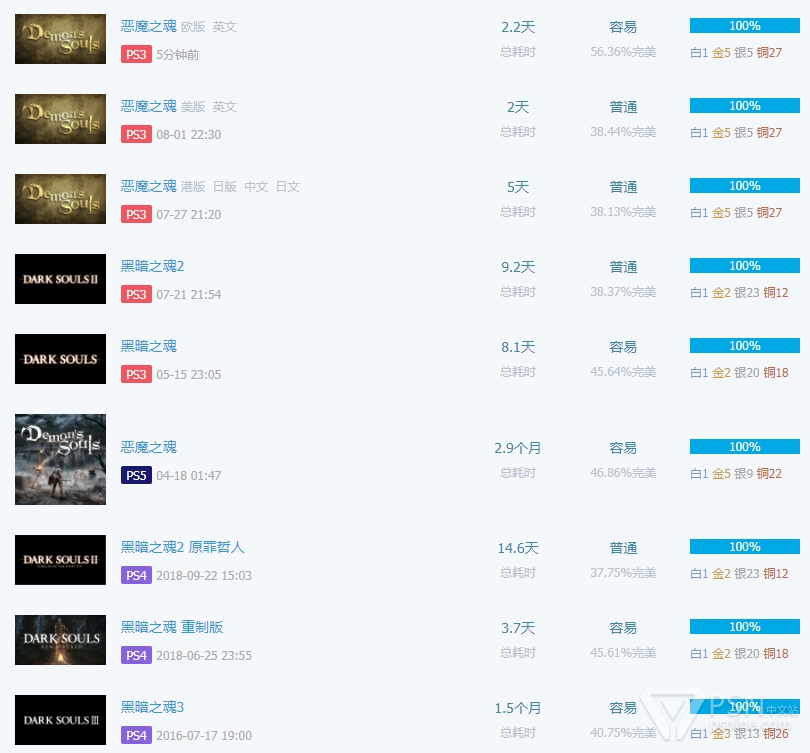The width and height of the screenshot is (810, 753).
Task: Open the 恶魔之魂 title link tagged 美版
Action: pyautogui.click(x=149, y=106)
